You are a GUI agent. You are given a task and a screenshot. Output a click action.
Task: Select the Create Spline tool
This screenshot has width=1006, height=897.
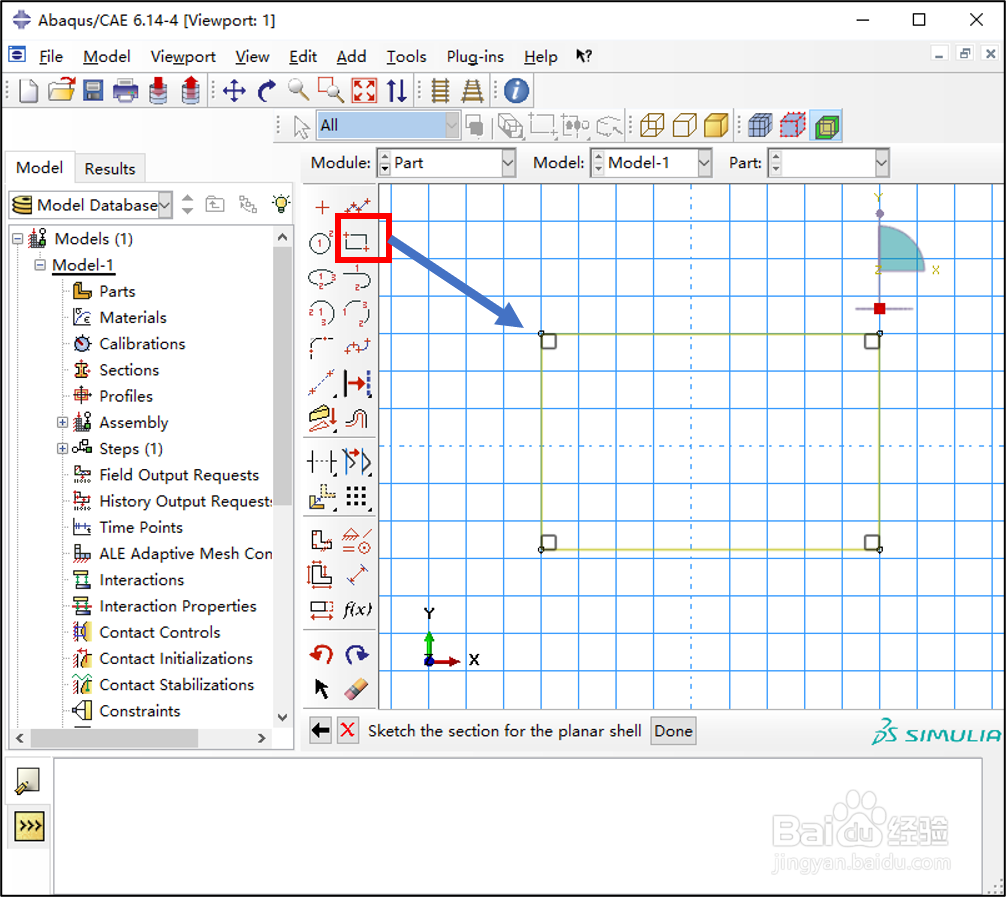click(x=357, y=347)
